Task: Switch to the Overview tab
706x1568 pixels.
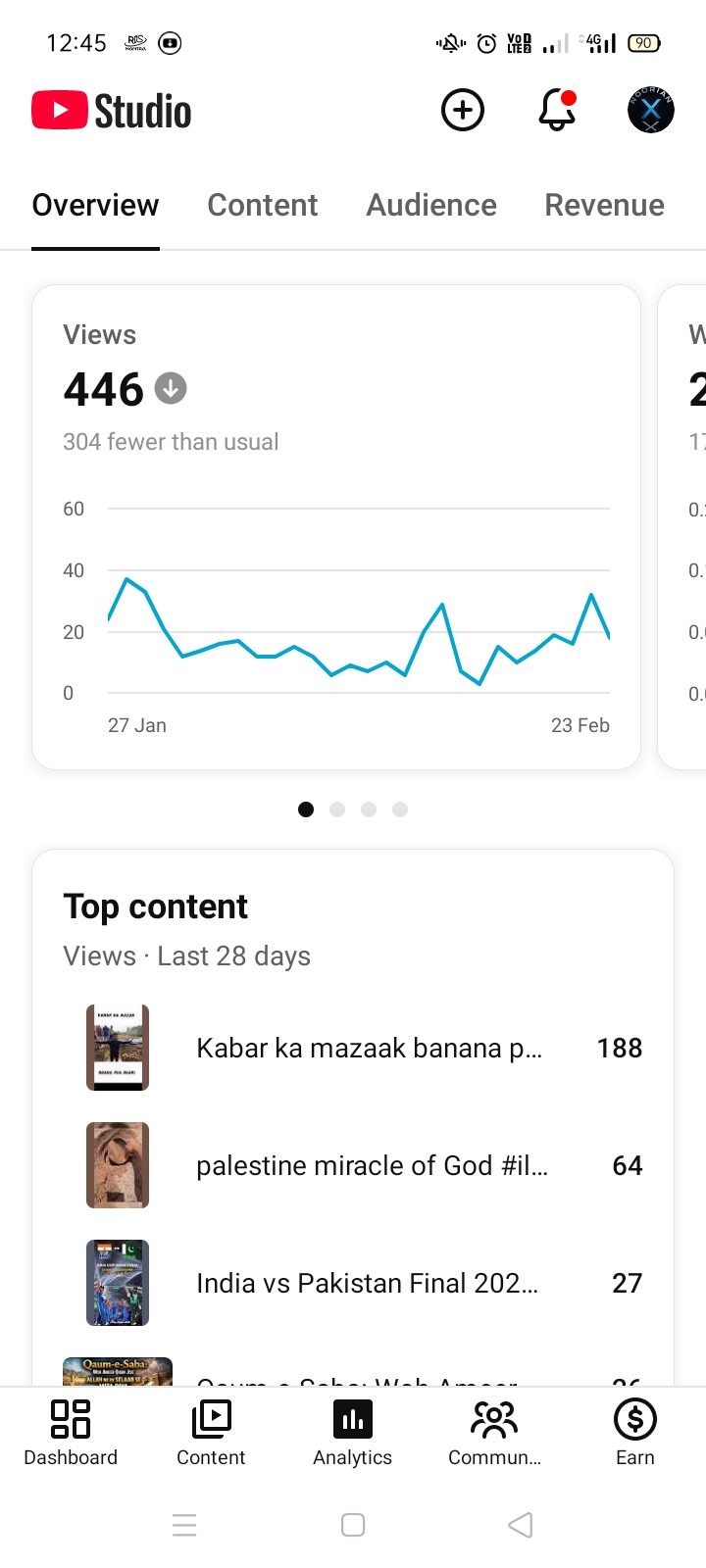Action: click(x=95, y=205)
